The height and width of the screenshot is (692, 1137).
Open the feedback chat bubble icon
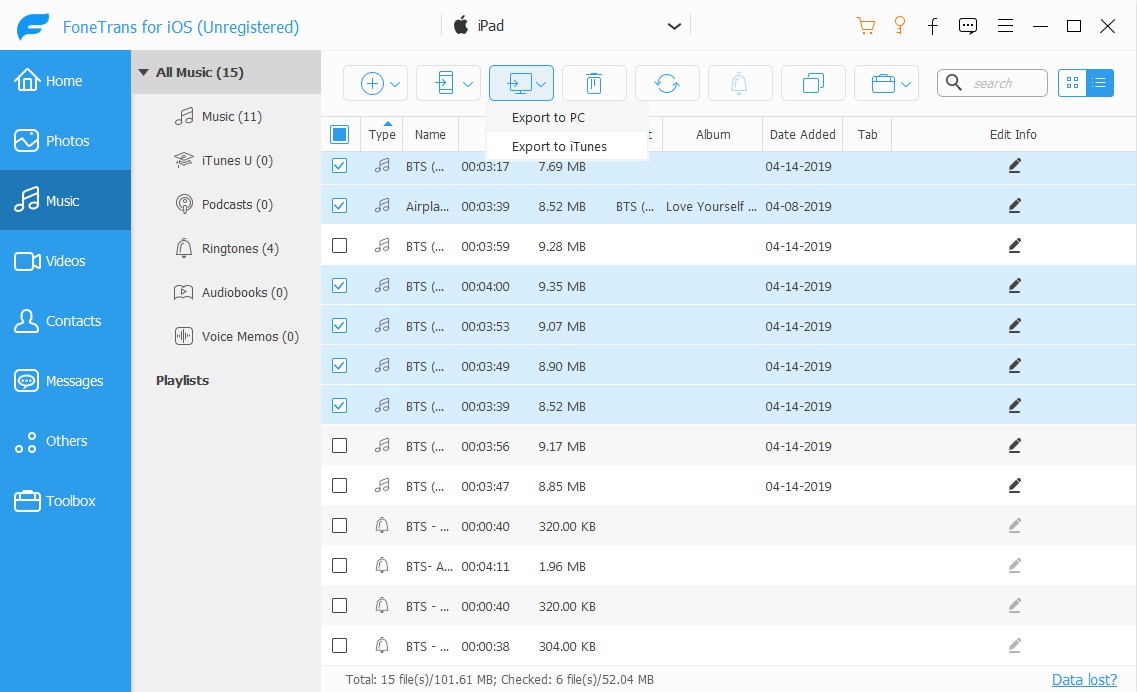[x=967, y=26]
